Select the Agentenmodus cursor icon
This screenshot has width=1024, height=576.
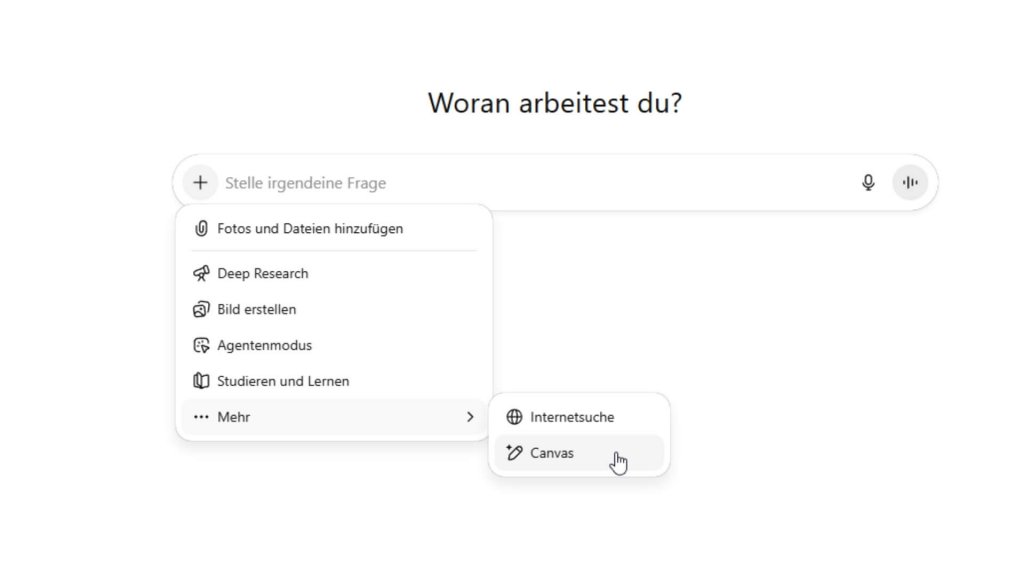click(x=201, y=345)
